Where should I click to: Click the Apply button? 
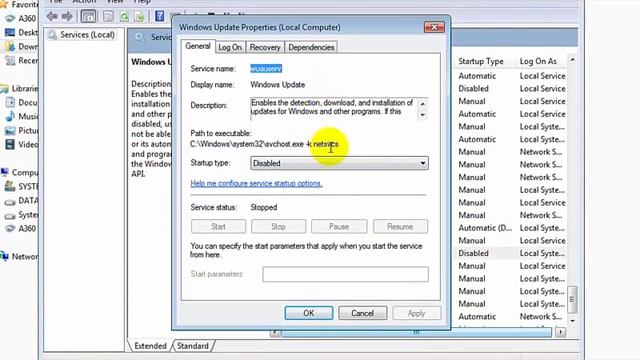pyautogui.click(x=416, y=313)
